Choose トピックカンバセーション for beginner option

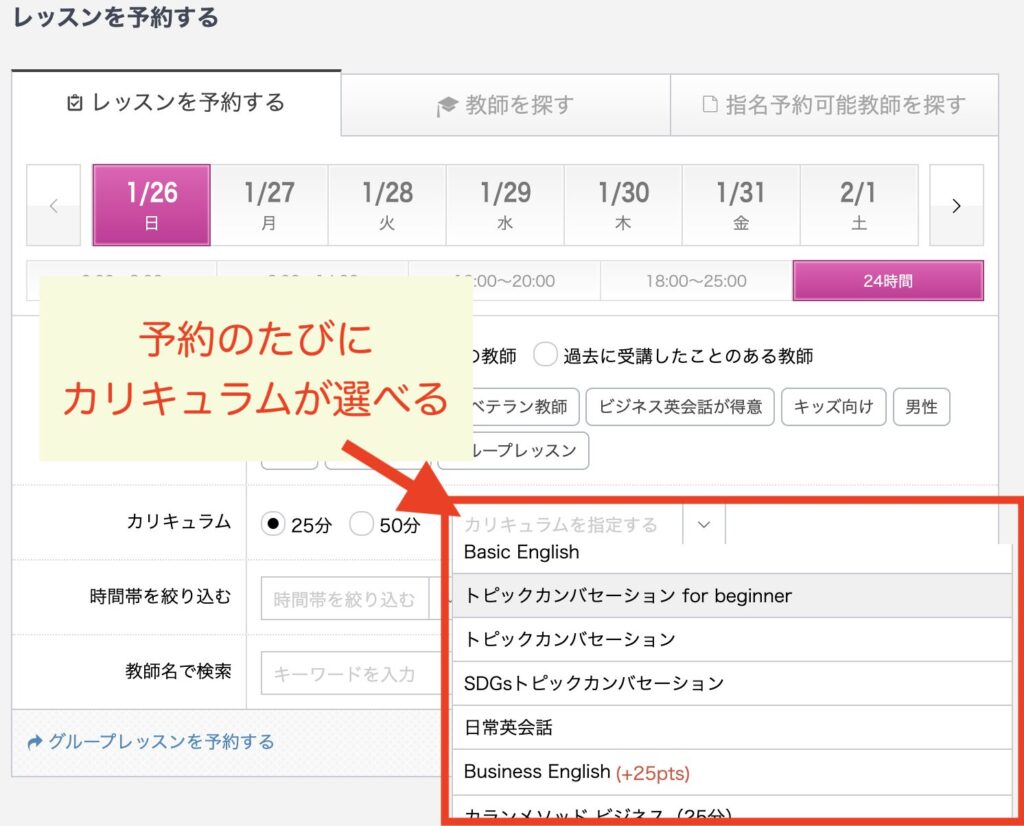pos(628,596)
